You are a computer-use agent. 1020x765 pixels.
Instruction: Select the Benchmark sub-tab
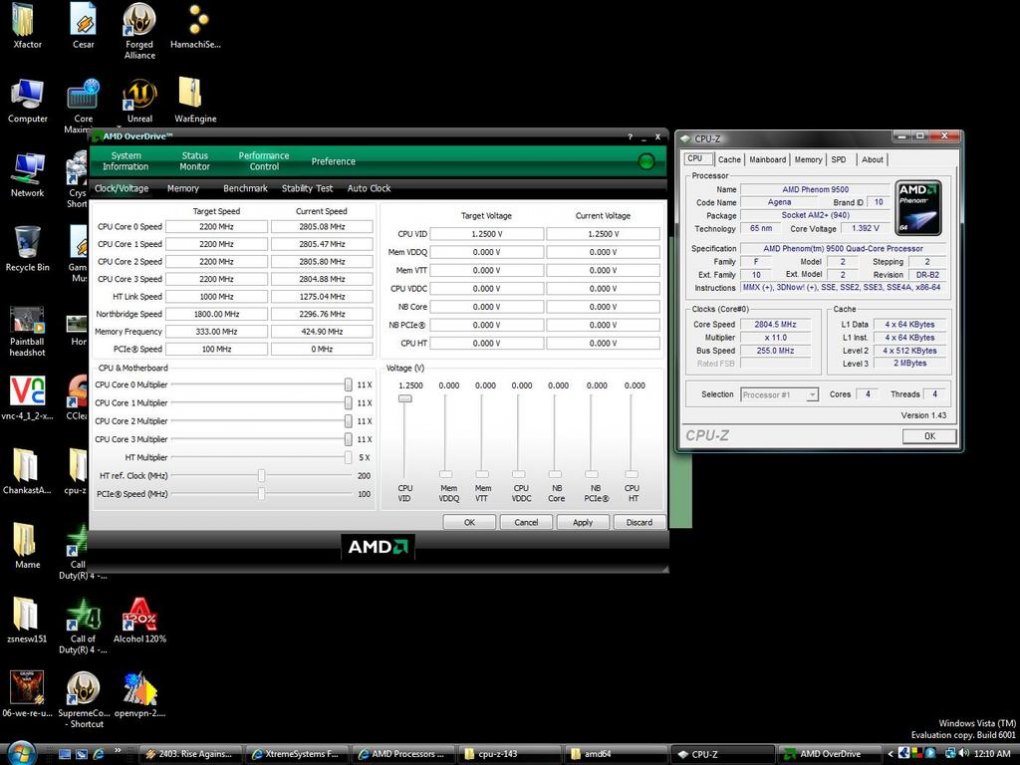[245, 188]
